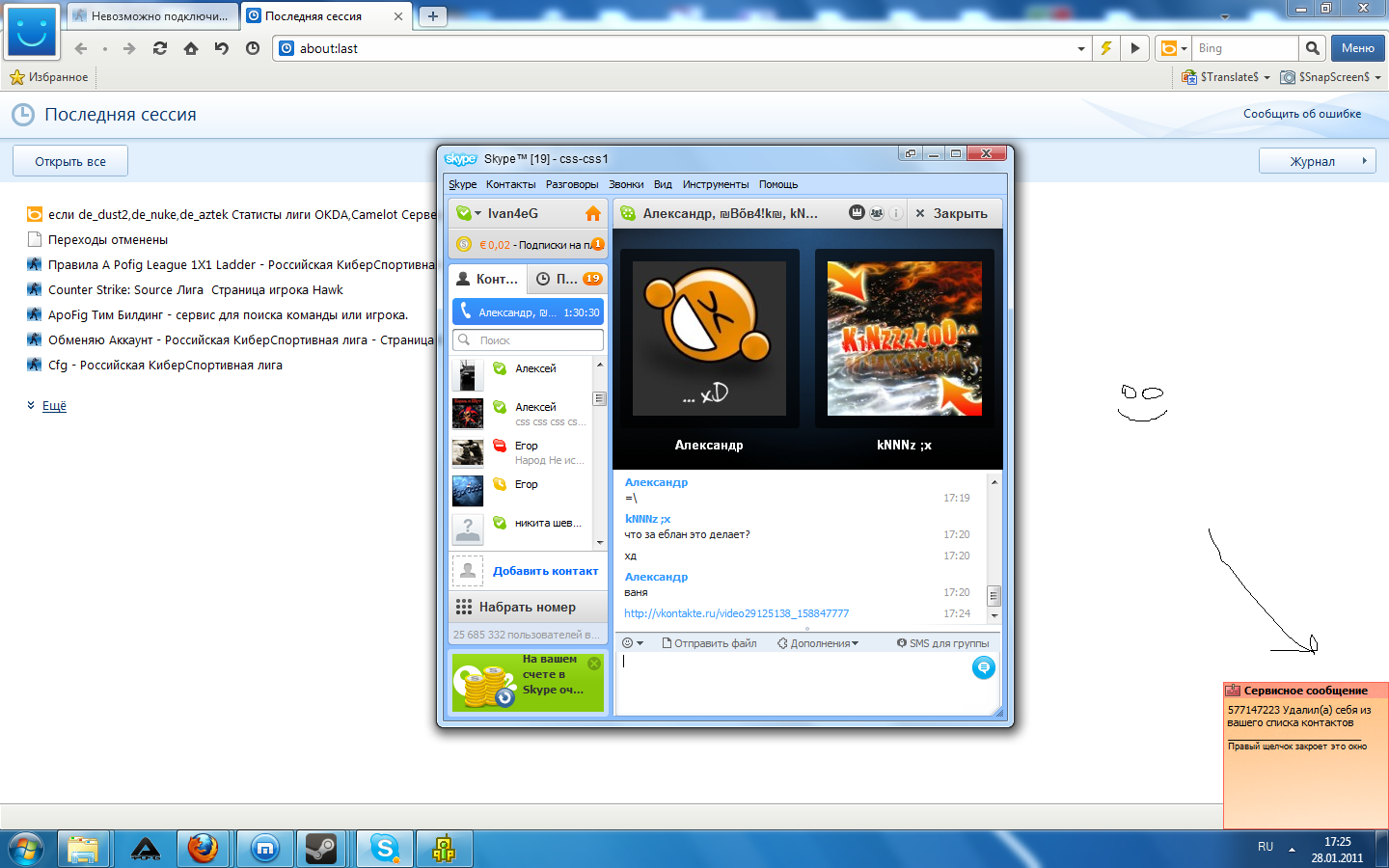Open Звонки menu in Skype
This screenshot has width=1389, height=868.
(x=626, y=184)
